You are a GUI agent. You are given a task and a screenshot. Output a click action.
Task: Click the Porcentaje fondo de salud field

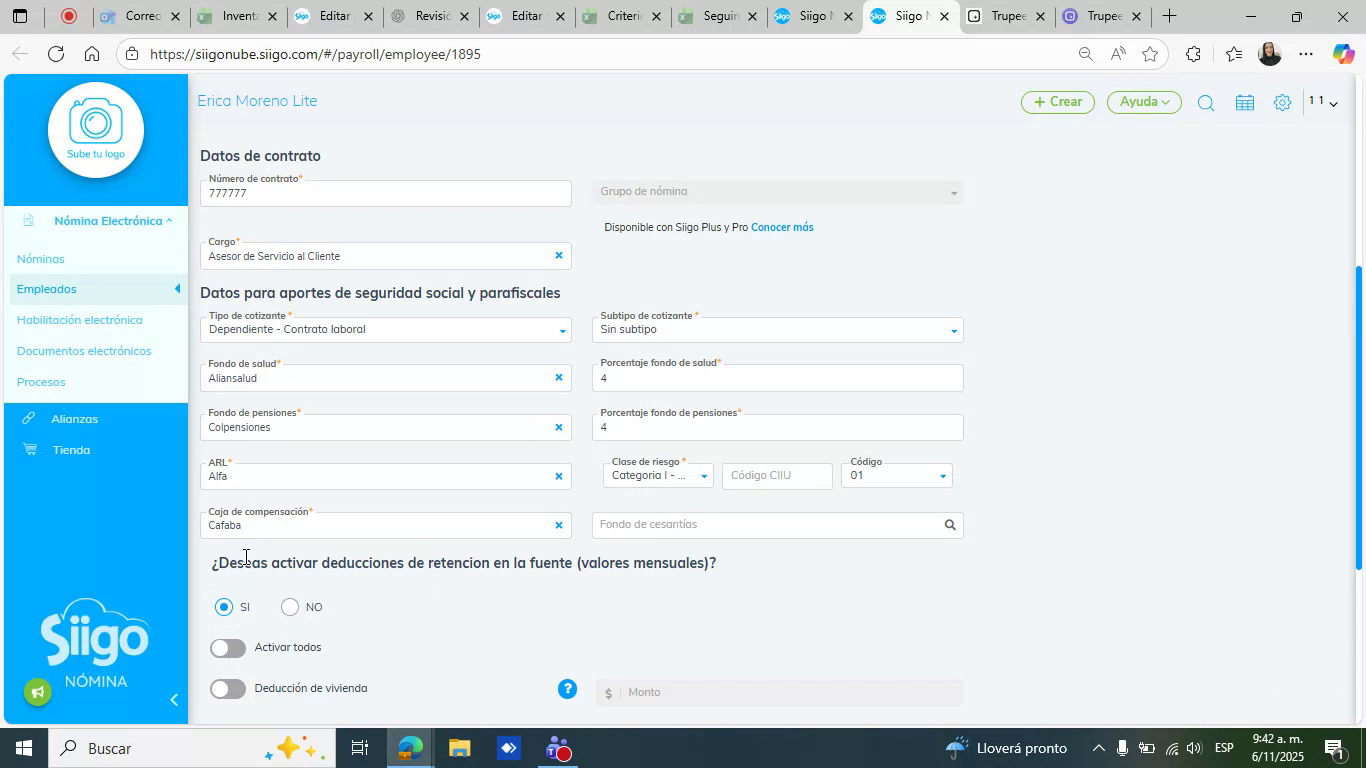[778, 377]
